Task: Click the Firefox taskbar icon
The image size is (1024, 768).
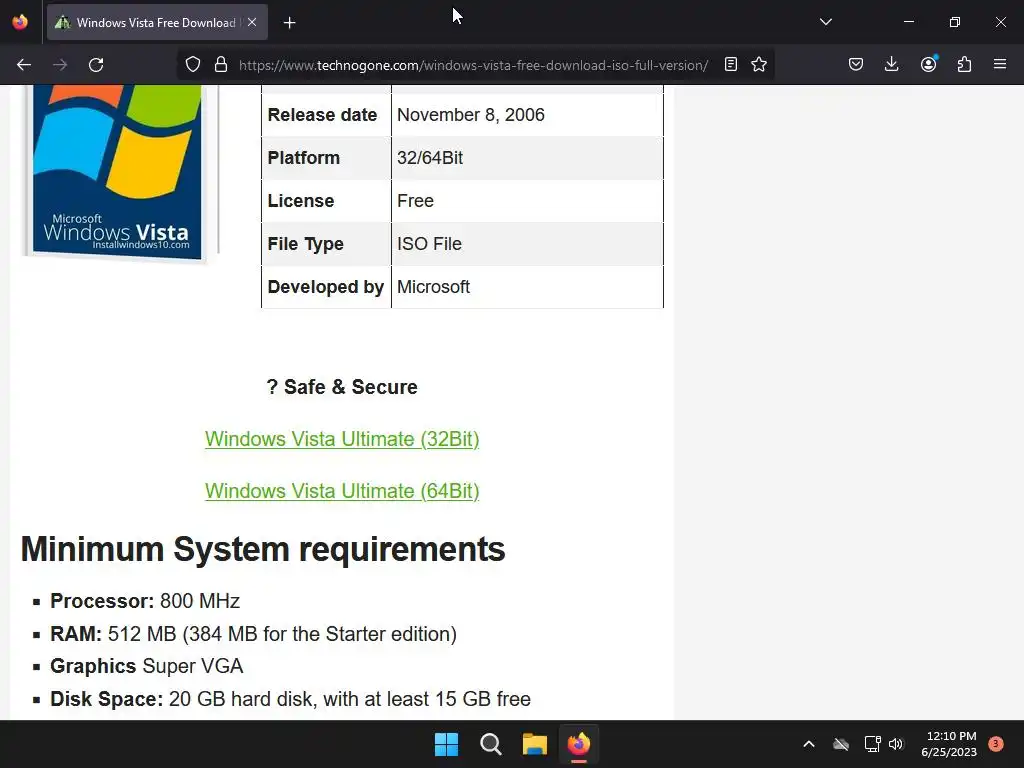Action: click(579, 744)
